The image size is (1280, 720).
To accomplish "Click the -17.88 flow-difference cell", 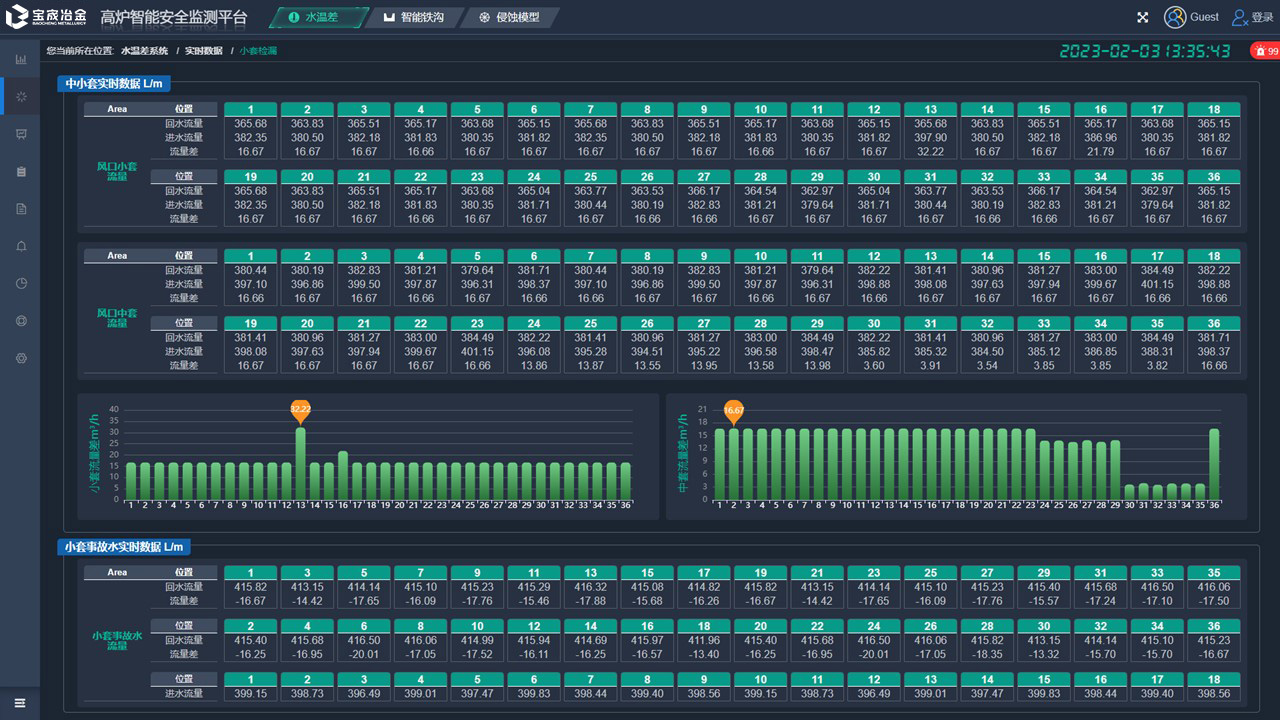I will click(x=591, y=601).
